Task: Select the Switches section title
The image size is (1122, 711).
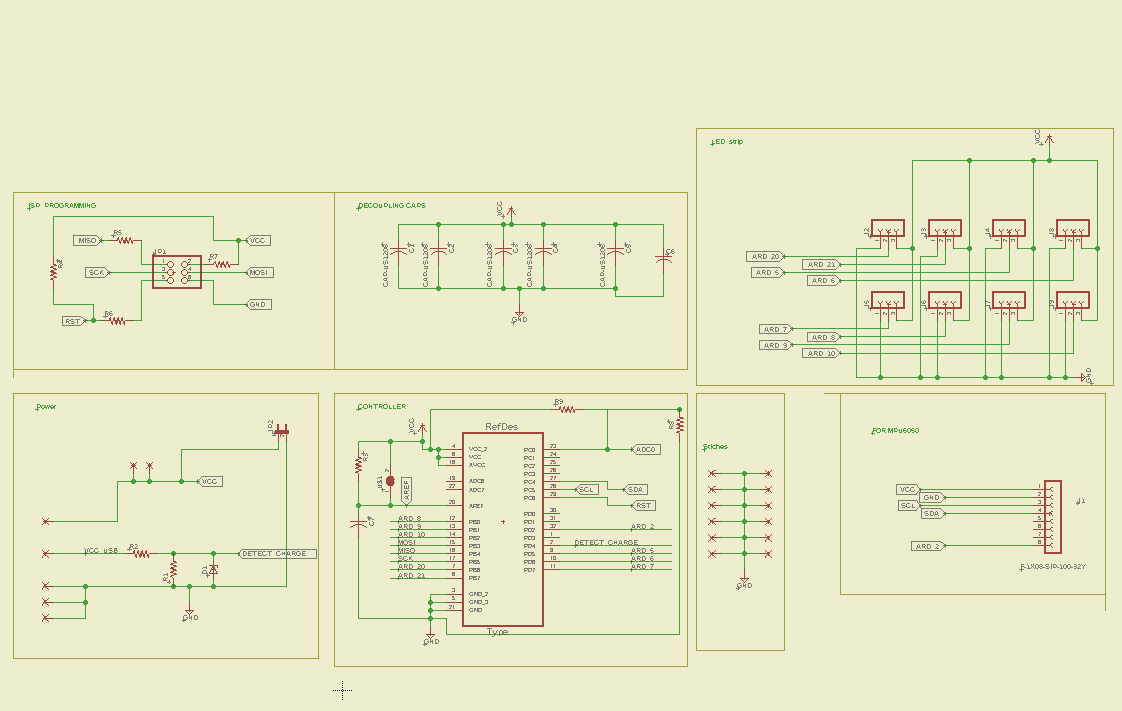Action: 716,447
